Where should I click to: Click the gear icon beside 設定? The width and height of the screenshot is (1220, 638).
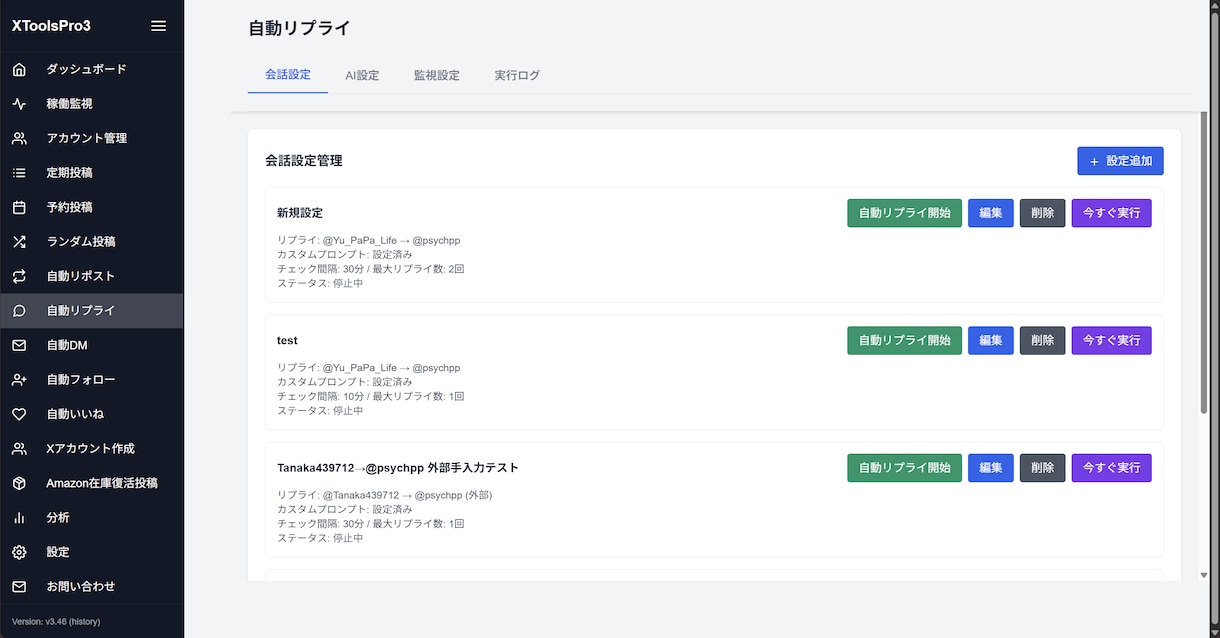[19, 552]
